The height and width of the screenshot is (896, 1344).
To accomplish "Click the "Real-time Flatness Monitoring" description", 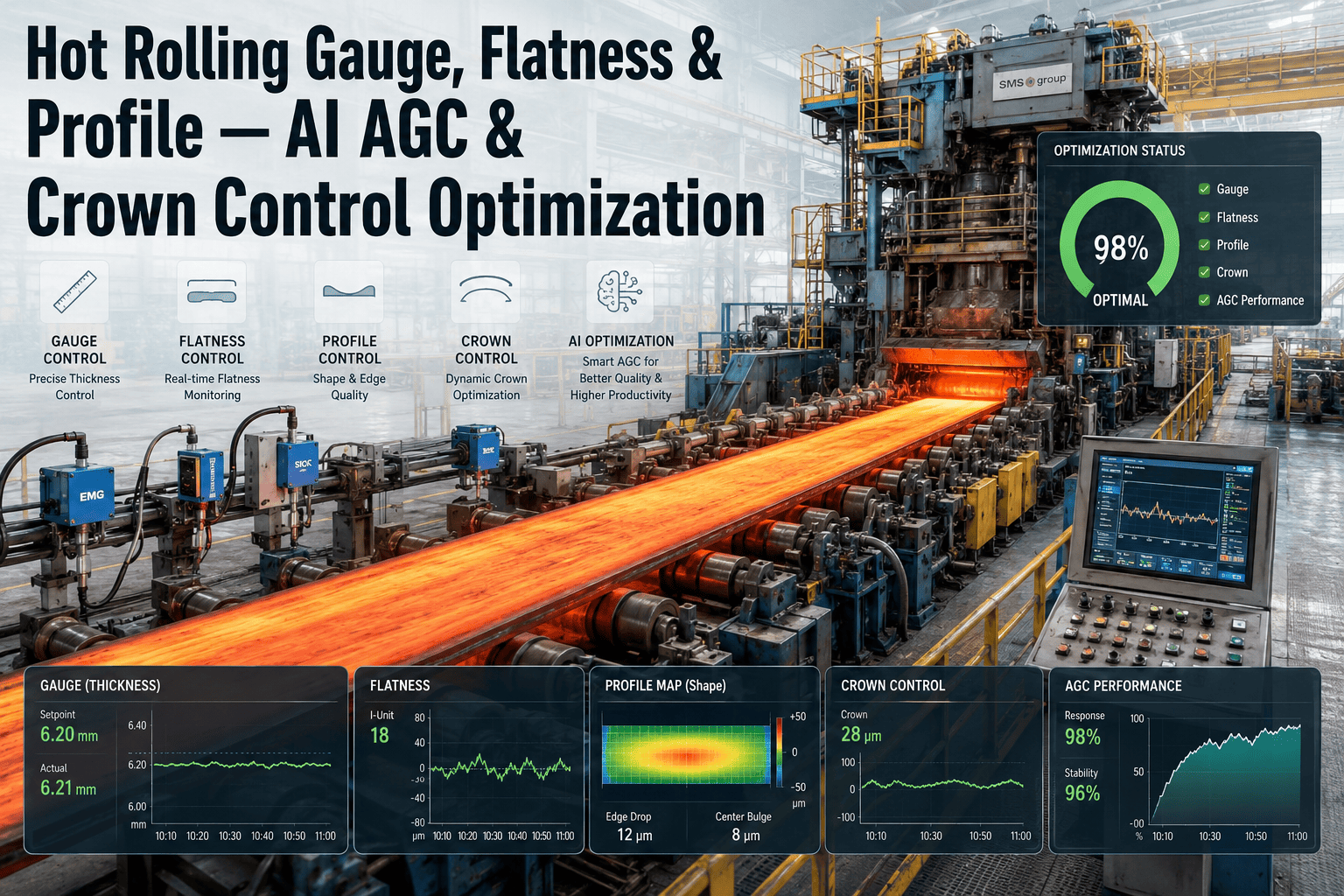I will point(212,387).
